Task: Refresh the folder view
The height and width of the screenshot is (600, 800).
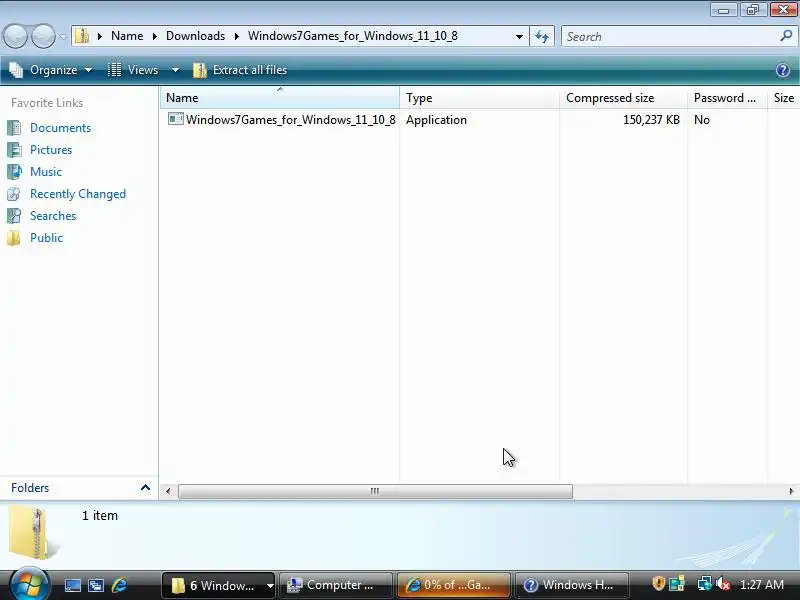Action: click(x=542, y=37)
